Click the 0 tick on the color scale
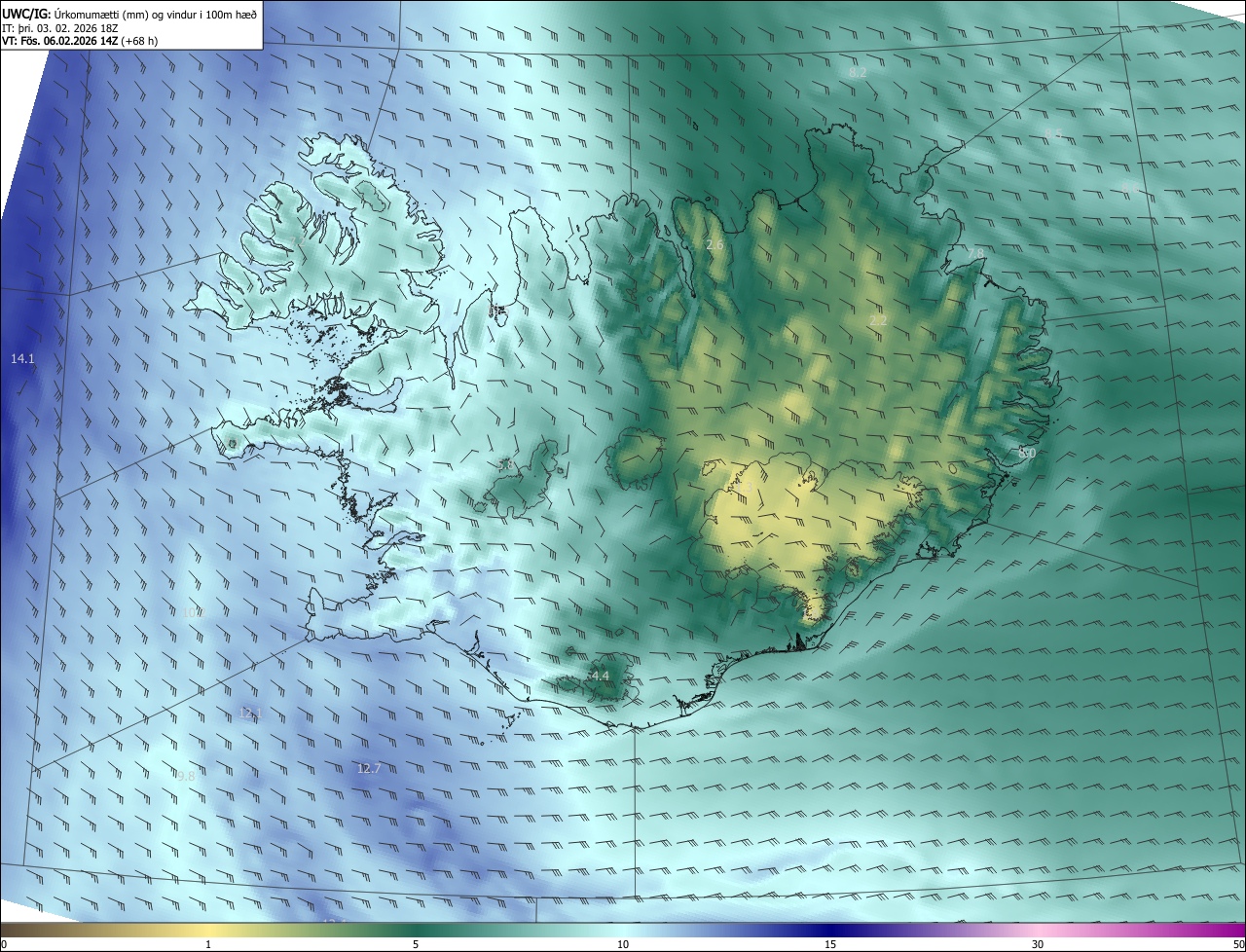Screen dimensions: 1246x952 click(4, 944)
